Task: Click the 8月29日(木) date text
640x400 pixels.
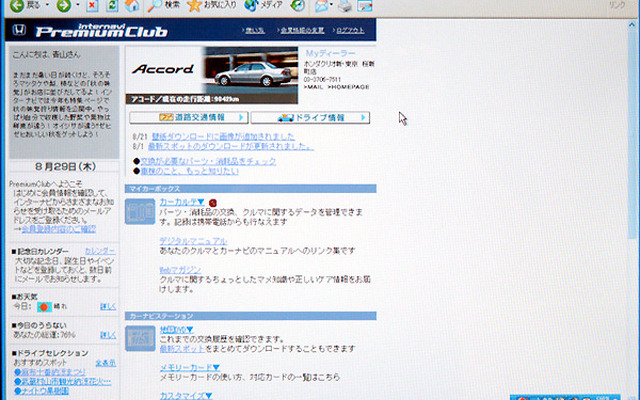Action: tap(65, 167)
